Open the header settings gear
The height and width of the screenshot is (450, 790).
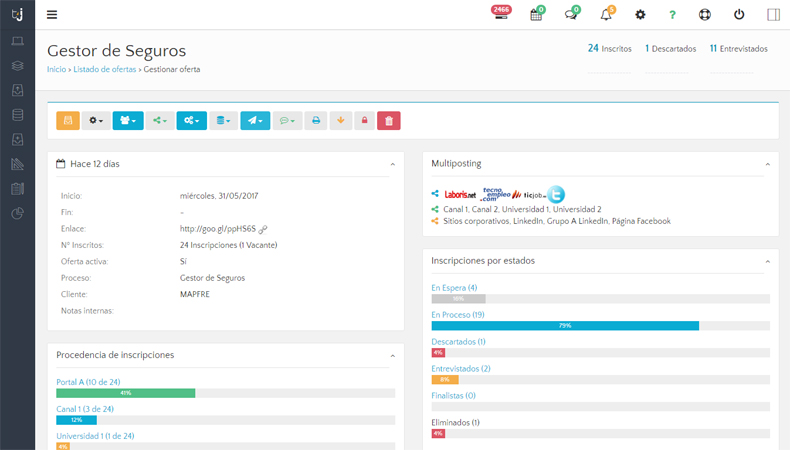640,15
